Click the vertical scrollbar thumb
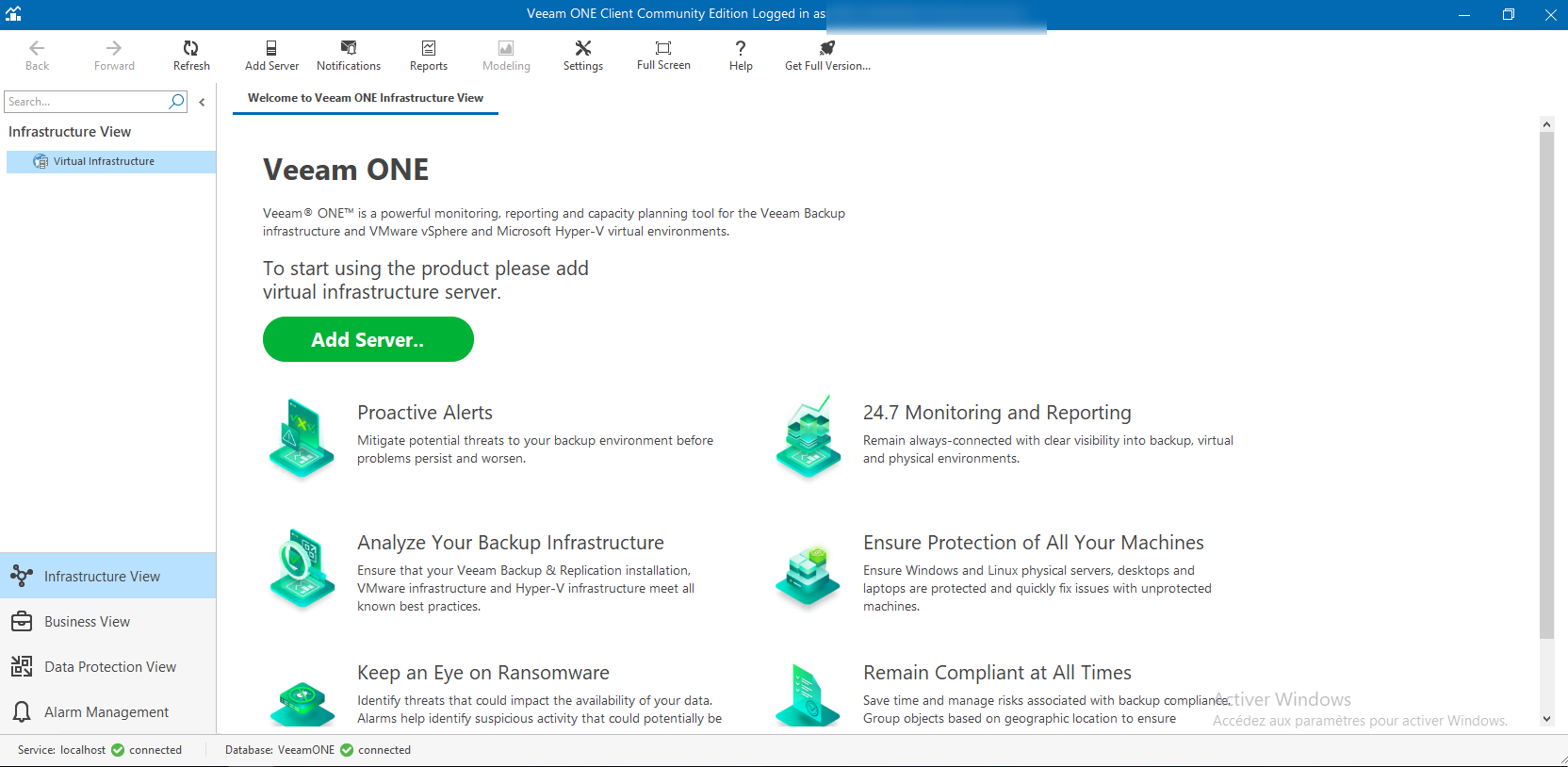The height and width of the screenshot is (767, 1568). 1546,384
